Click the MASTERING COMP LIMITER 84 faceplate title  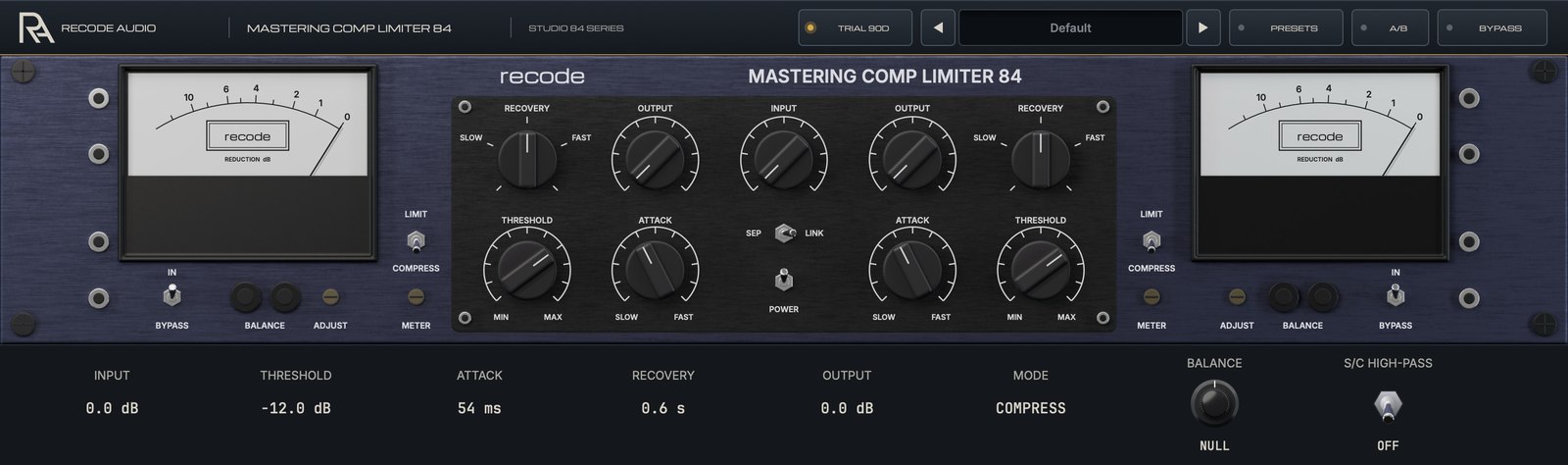point(885,77)
